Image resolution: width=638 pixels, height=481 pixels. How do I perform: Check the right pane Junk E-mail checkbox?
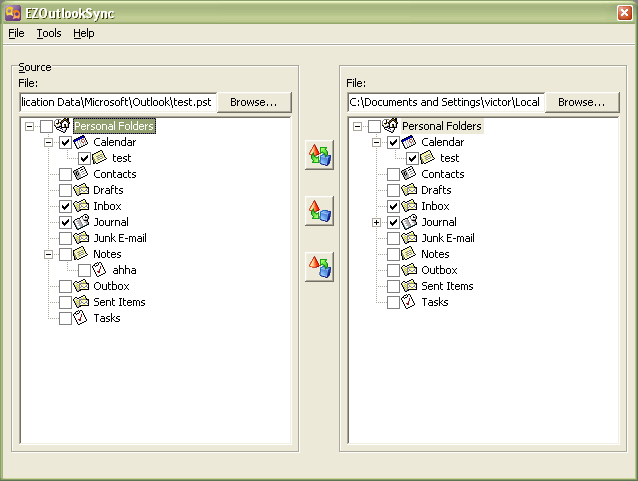393,238
